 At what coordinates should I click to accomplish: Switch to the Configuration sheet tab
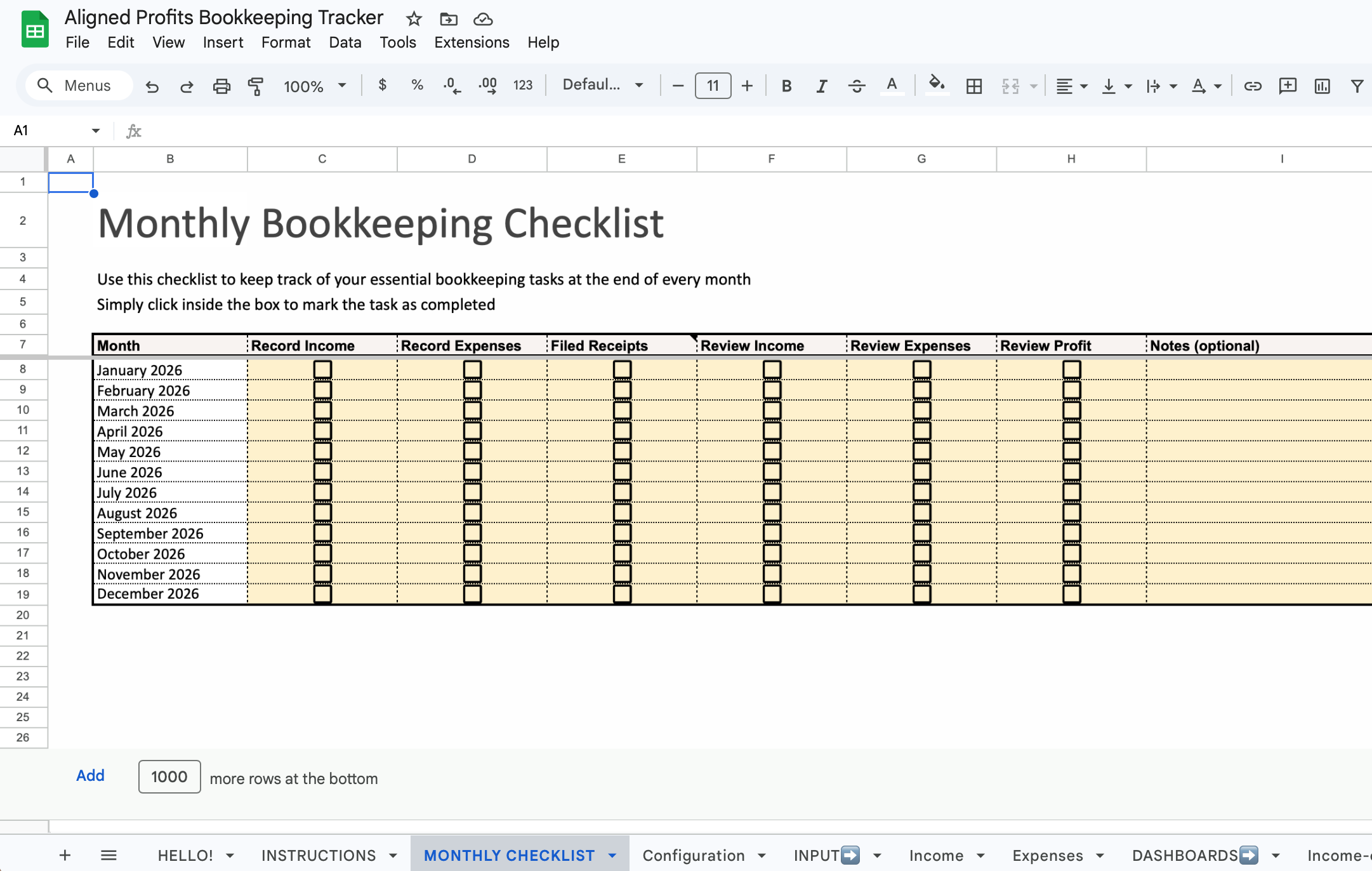[693, 855]
